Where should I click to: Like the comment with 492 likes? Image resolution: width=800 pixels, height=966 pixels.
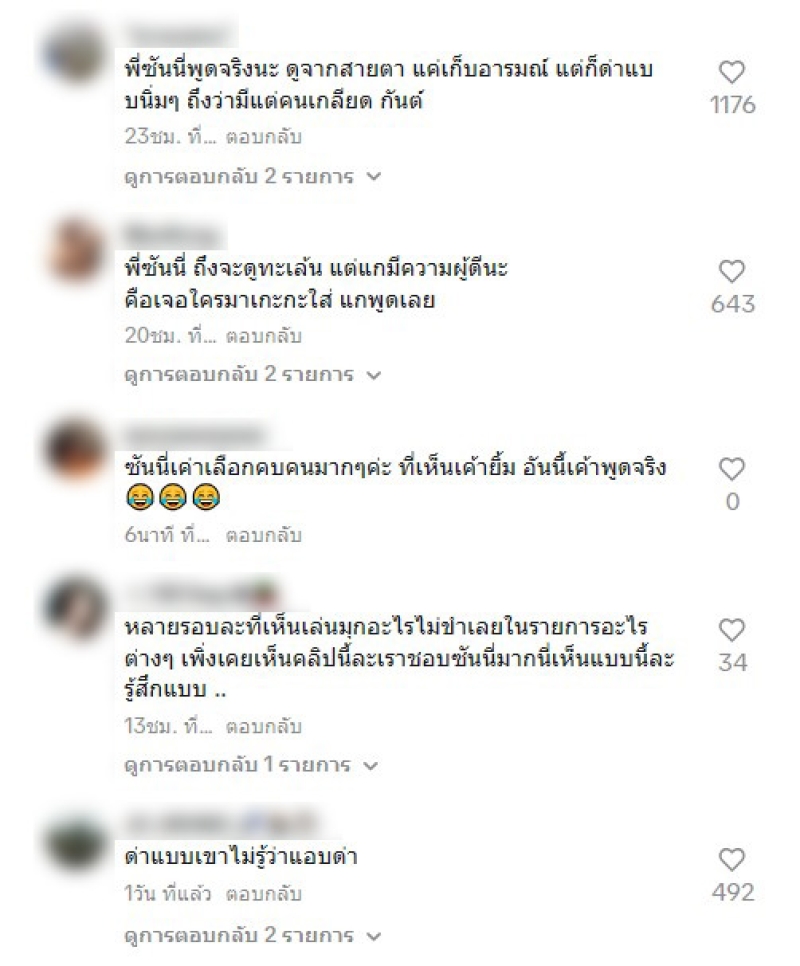point(732,859)
